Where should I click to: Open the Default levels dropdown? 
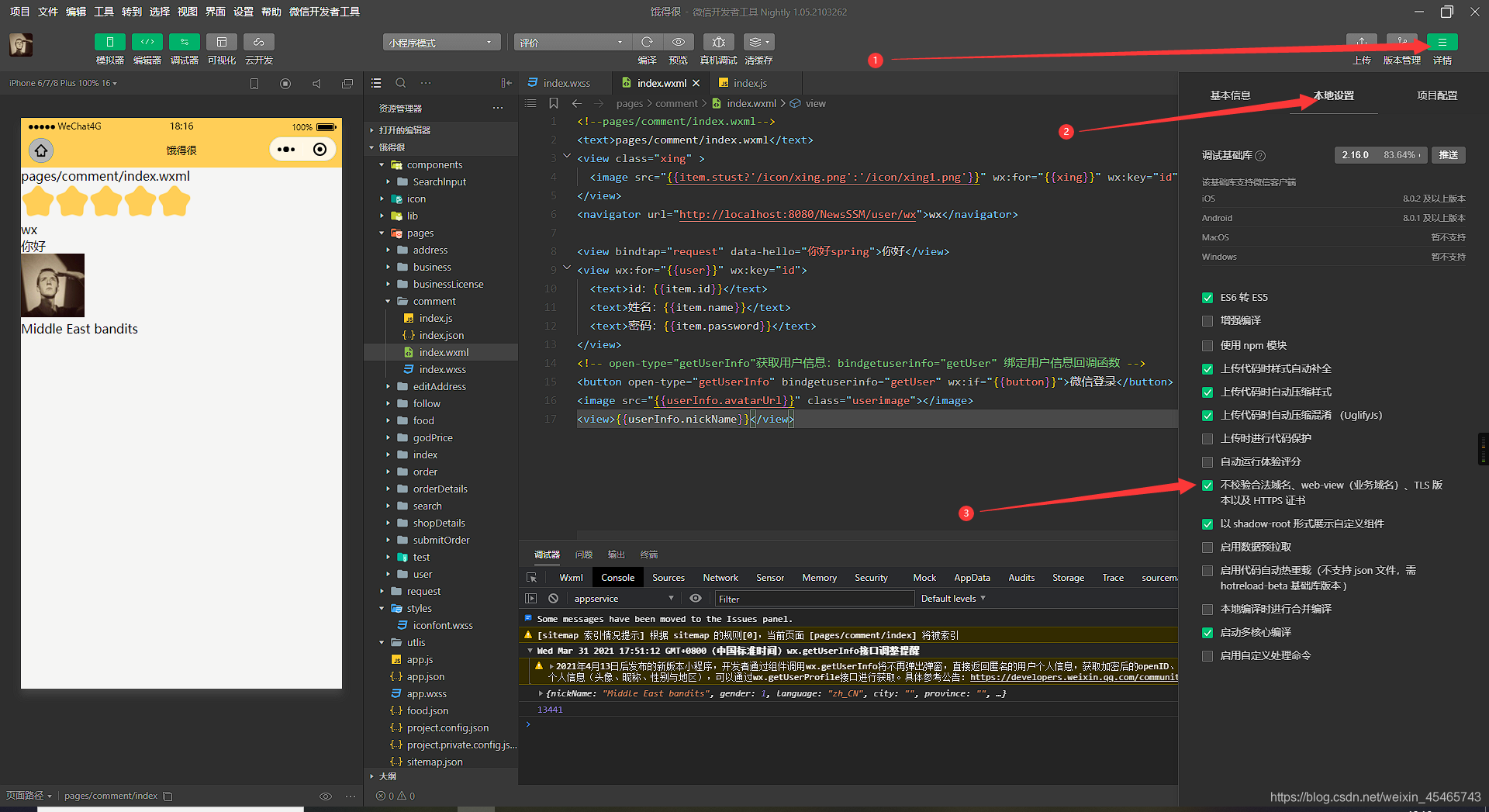point(953,599)
